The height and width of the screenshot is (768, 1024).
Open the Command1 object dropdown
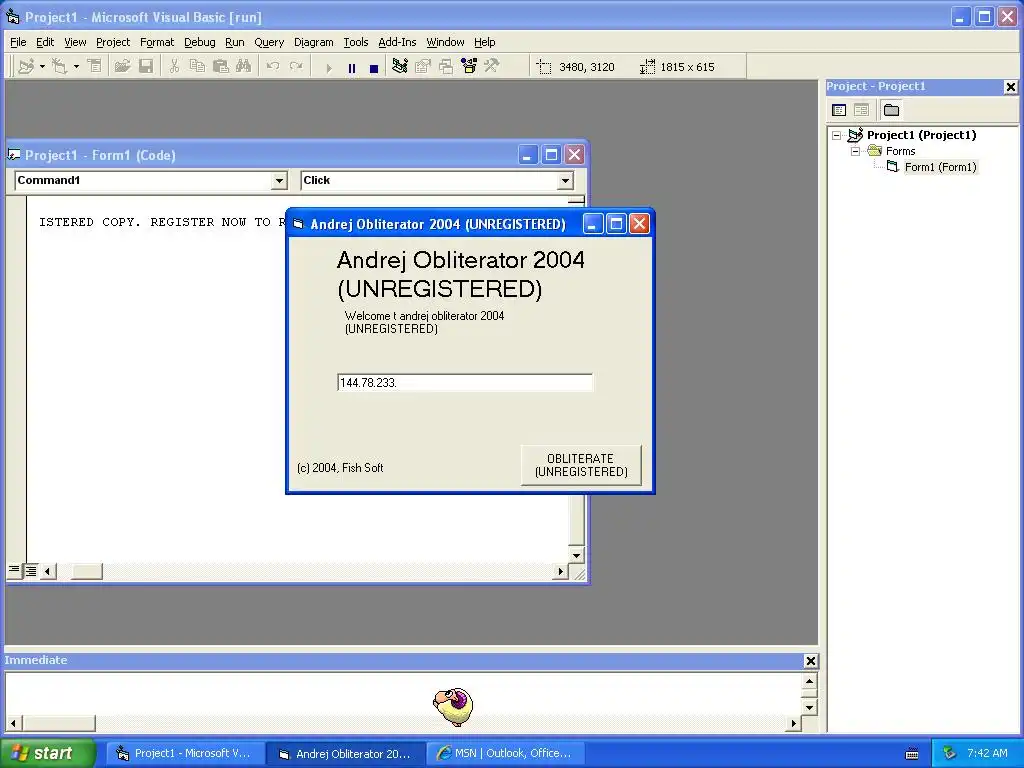click(x=279, y=181)
